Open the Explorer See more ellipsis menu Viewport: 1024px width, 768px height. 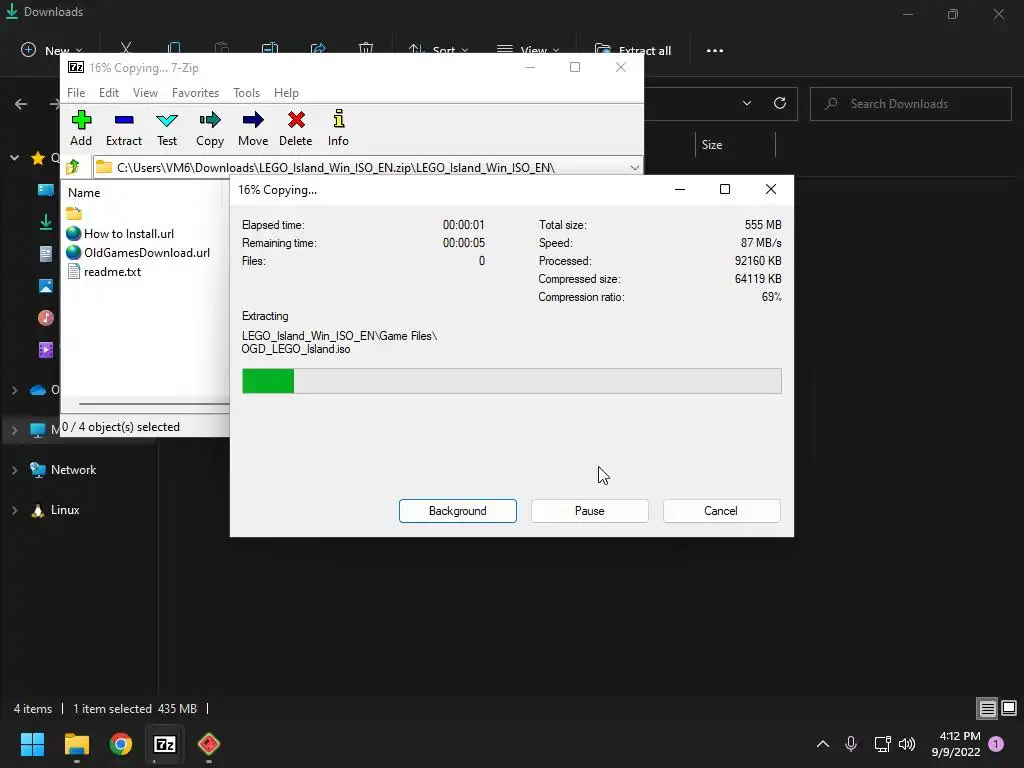click(x=714, y=50)
